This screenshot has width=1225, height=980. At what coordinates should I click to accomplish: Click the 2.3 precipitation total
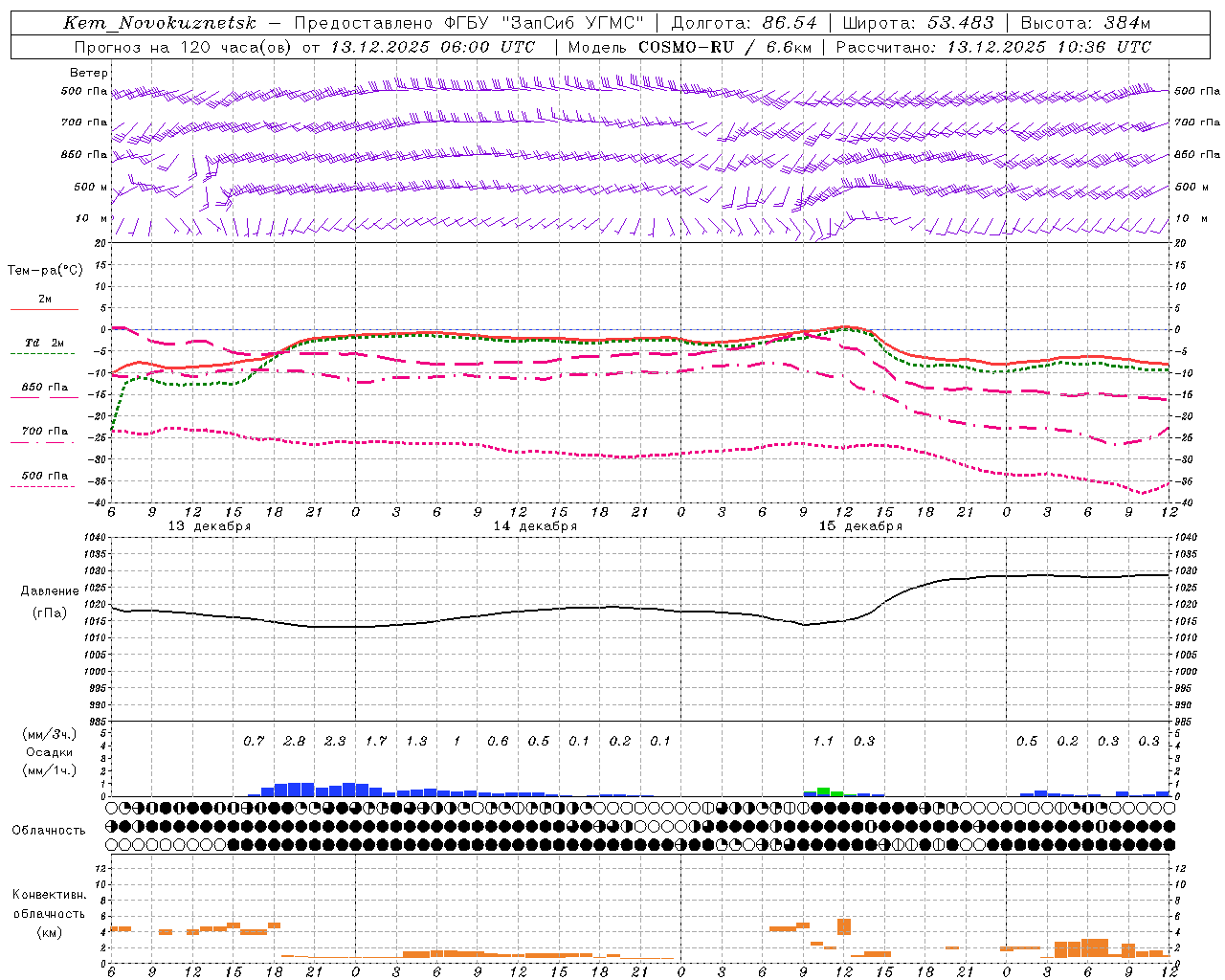click(x=335, y=742)
